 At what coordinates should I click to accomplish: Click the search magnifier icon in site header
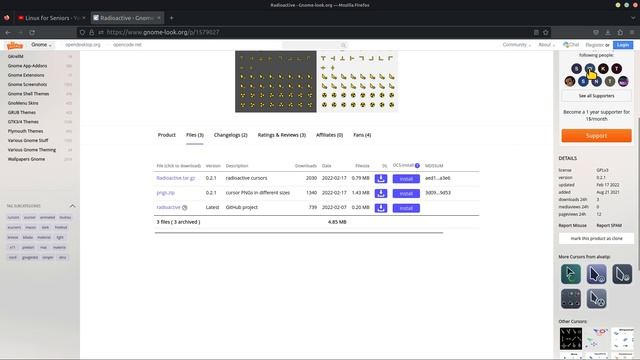pyautogui.click(x=343, y=45)
